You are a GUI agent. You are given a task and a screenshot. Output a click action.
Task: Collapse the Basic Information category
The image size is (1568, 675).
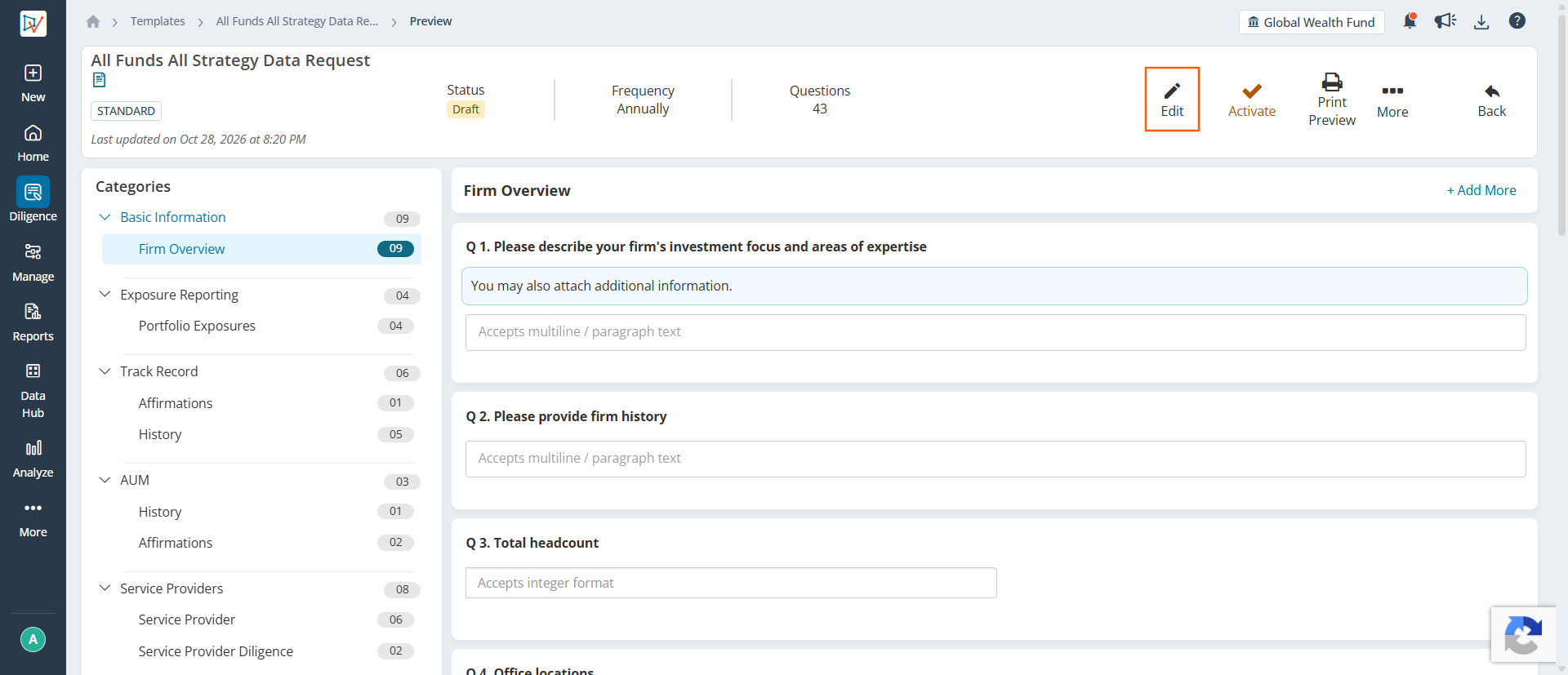tap(105, 217)
